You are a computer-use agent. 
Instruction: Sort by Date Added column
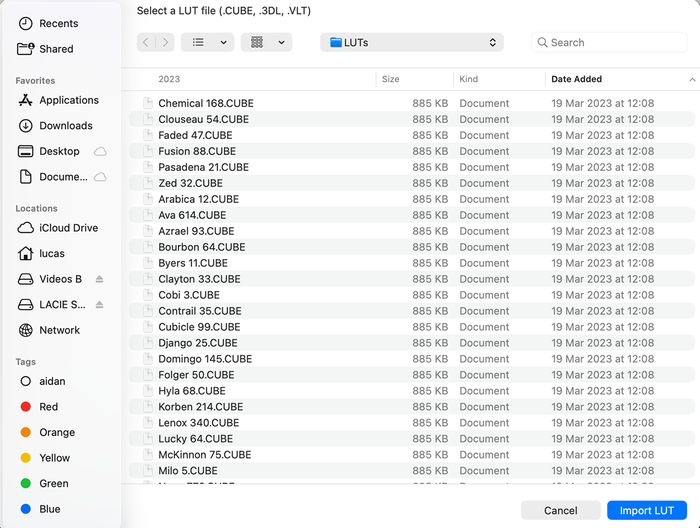(x=576, y=79)
